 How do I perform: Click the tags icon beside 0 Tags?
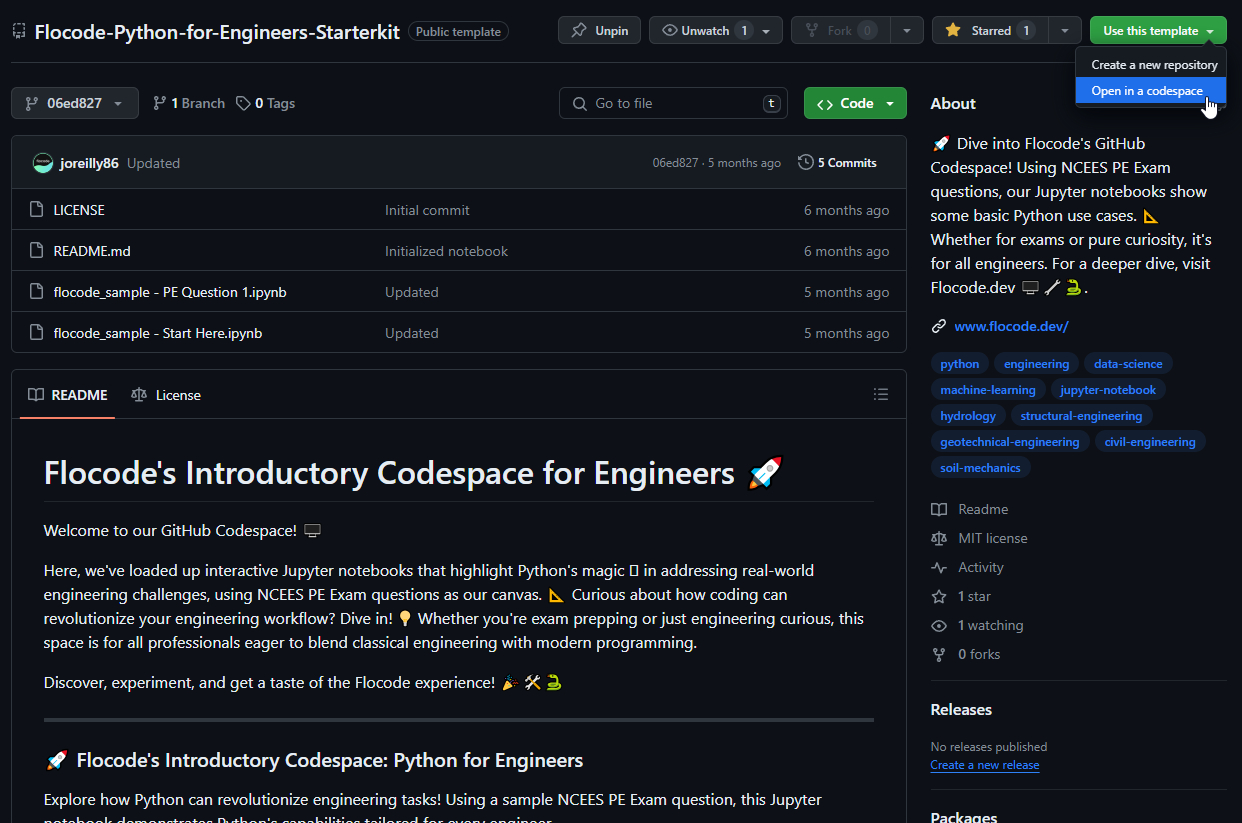[x=243, y=102]
